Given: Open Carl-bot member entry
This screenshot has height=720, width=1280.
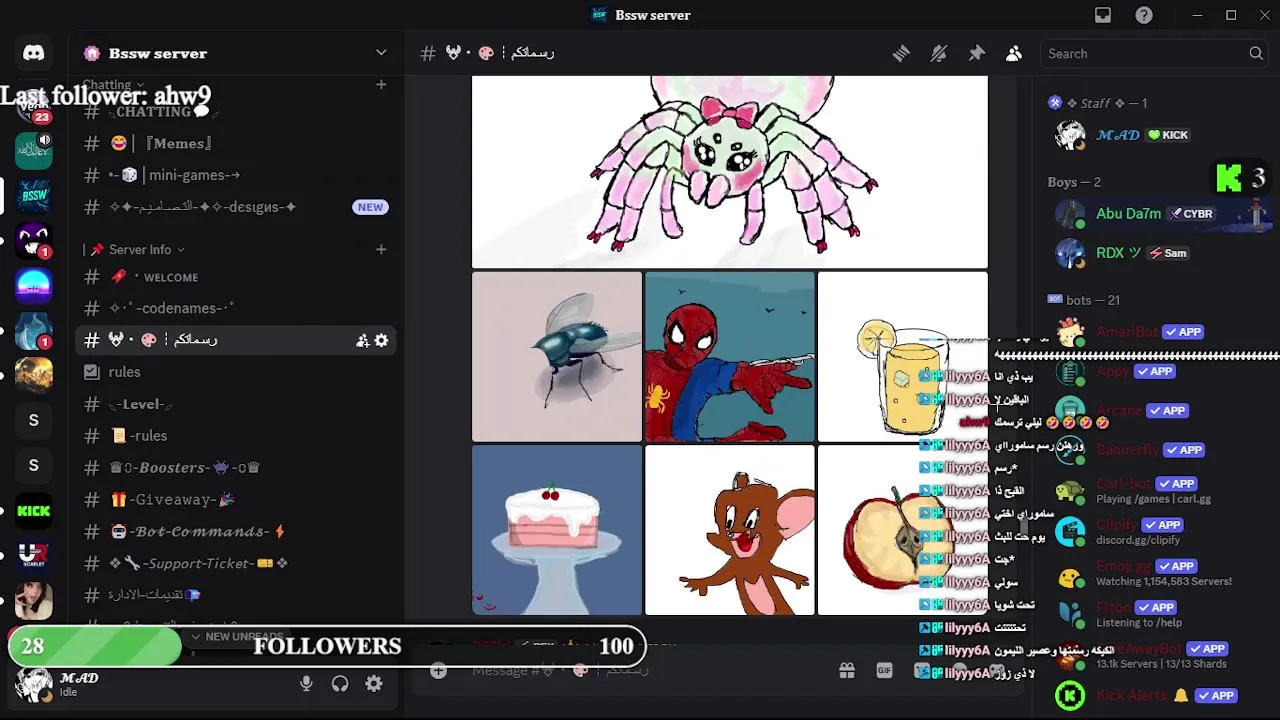Looking at the screenshot, I should click(x=1160, y=491).
